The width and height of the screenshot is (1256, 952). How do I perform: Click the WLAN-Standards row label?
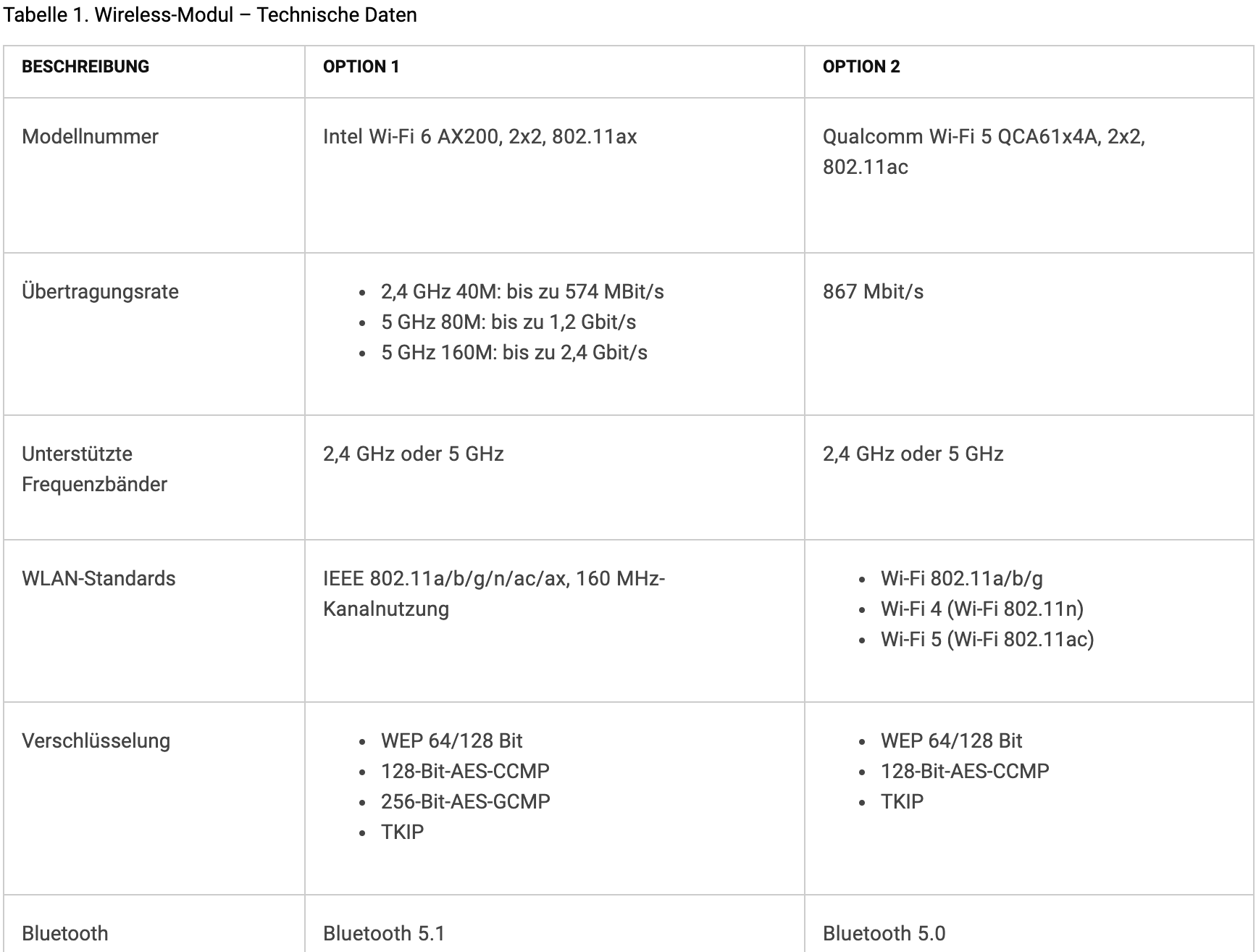pyautogui.click(x=99, y=578)
